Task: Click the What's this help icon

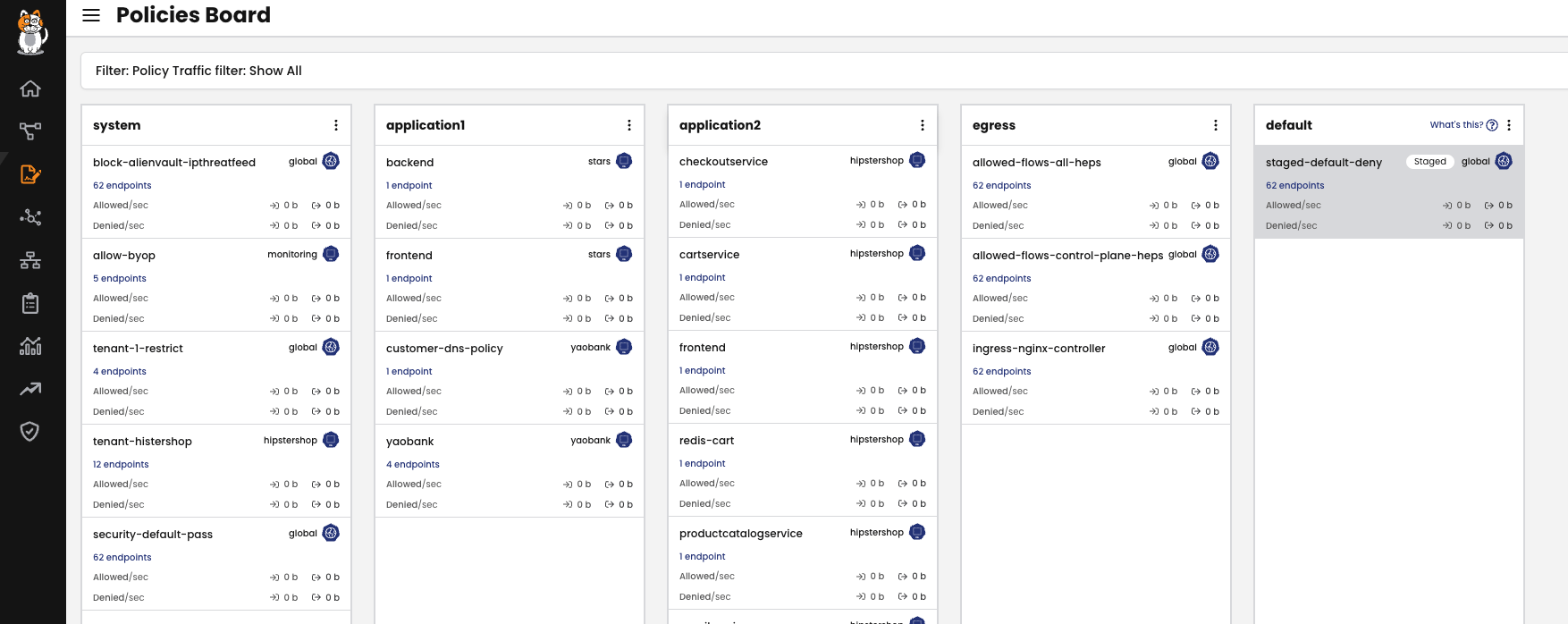Action: tap(1492, 125)
